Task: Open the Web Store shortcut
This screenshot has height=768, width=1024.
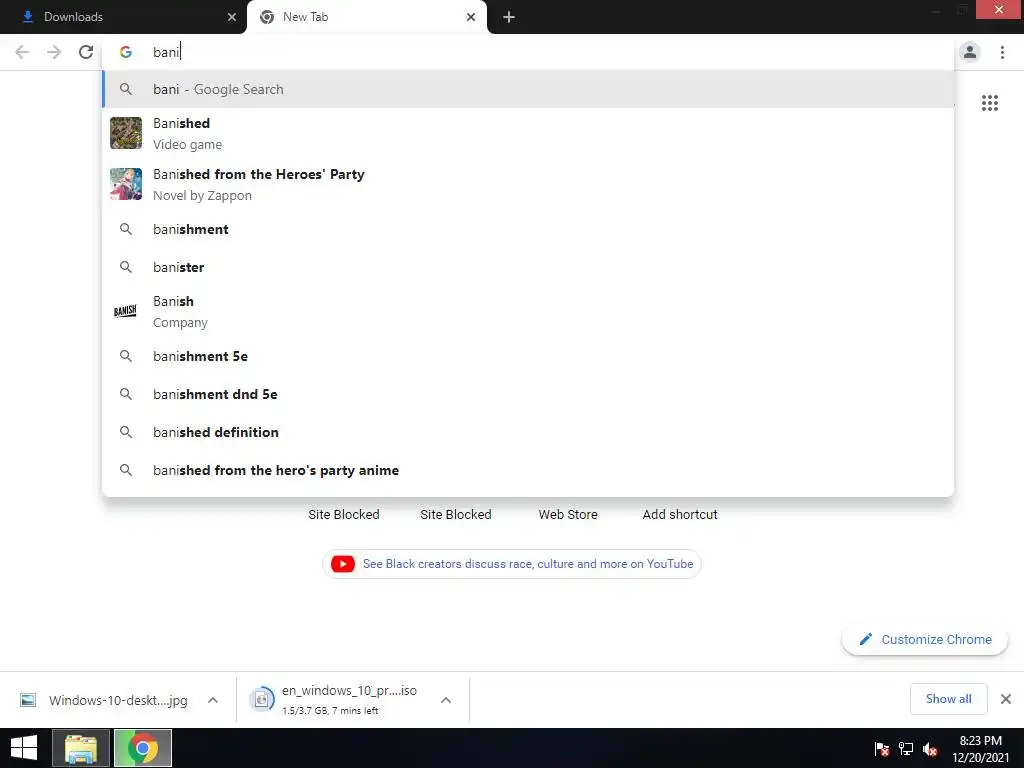Action: click(x=568, y=515)
